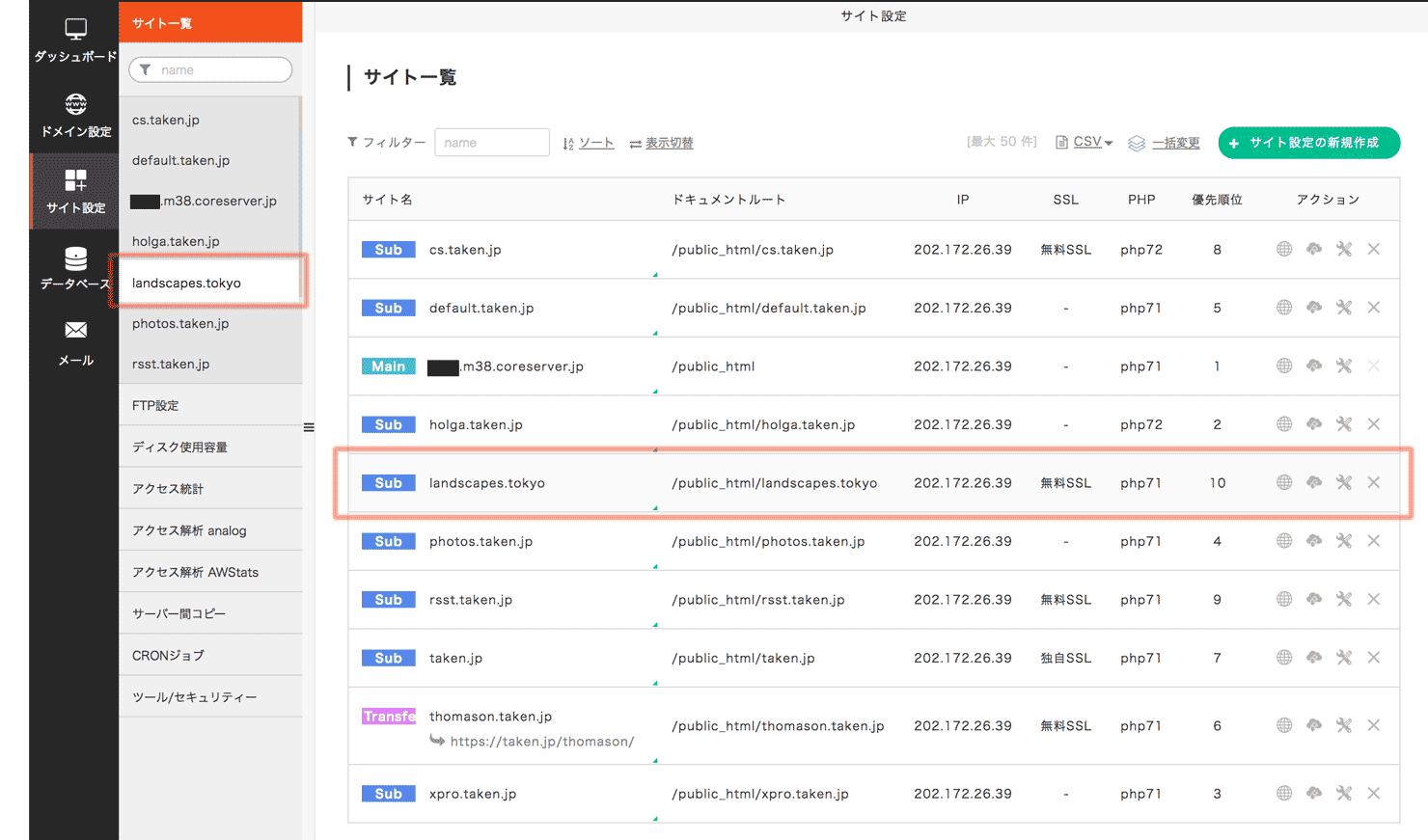
Task: Select photos.taken.jp in the sidebar
Action: [x=210, y=323]
